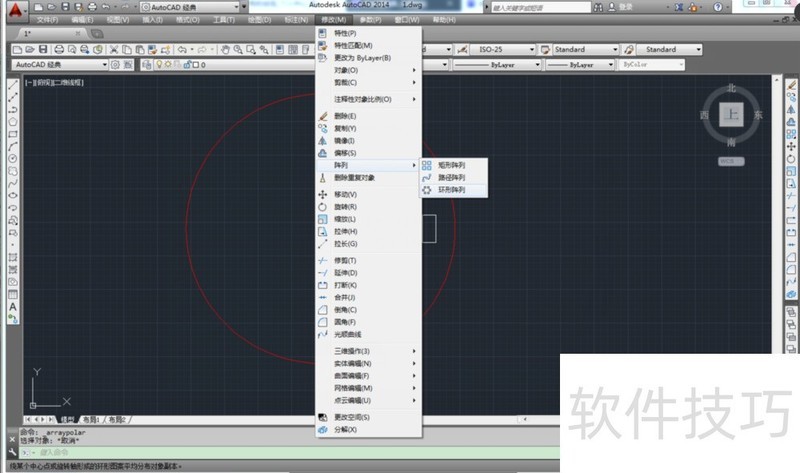Screen dimensions: 800x473
Task: Click the Mirror tool in the right modify toolbar
Action: (791, 110)
